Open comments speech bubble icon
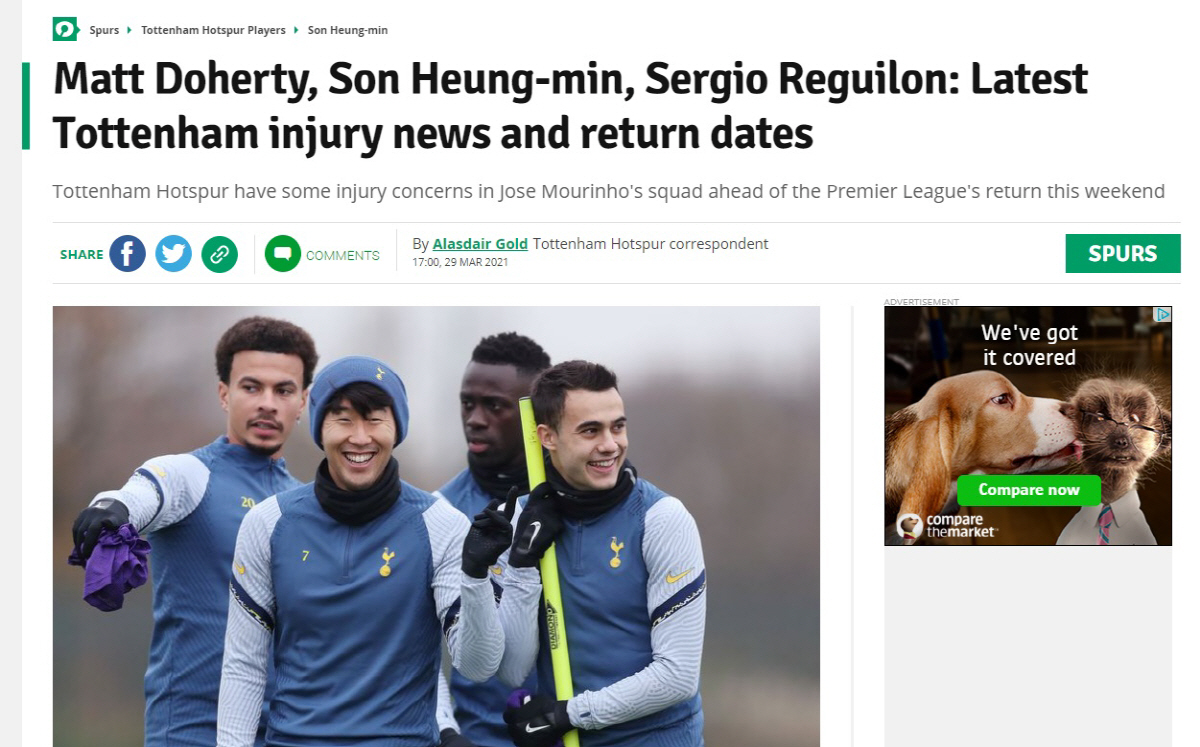This screenshot has width=1200, height=747. click(x=283, y=254)
